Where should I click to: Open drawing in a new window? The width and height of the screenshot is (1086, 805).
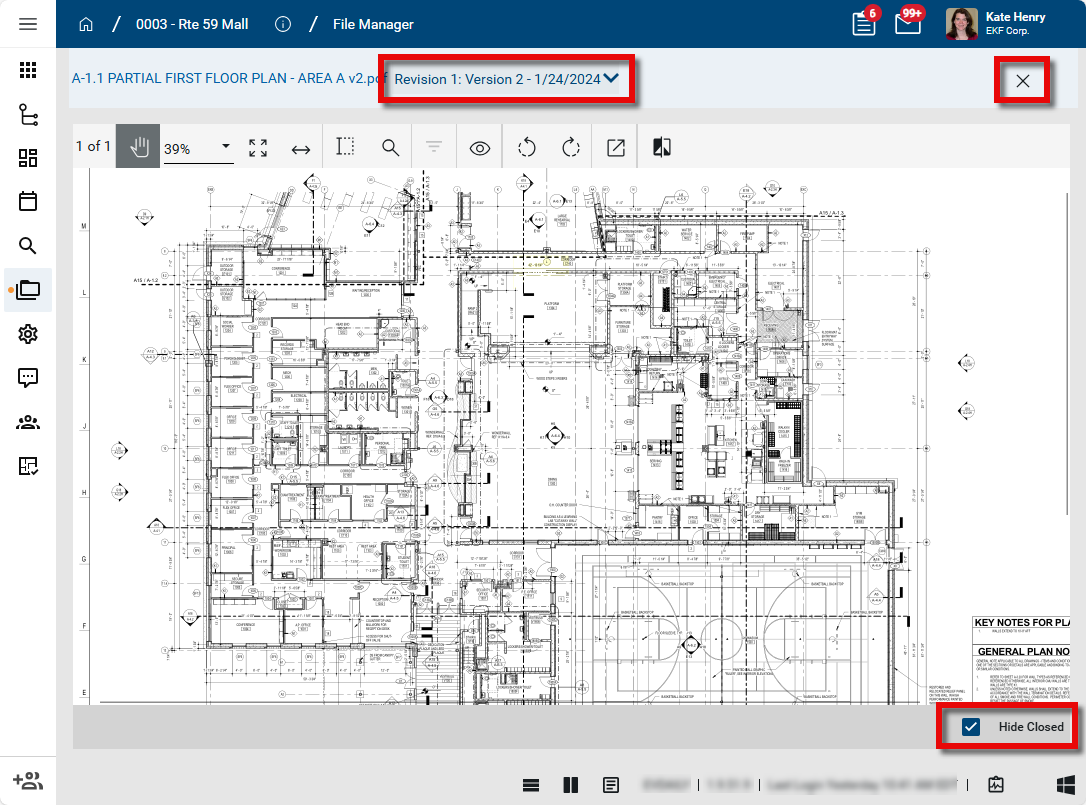[616, 148]
